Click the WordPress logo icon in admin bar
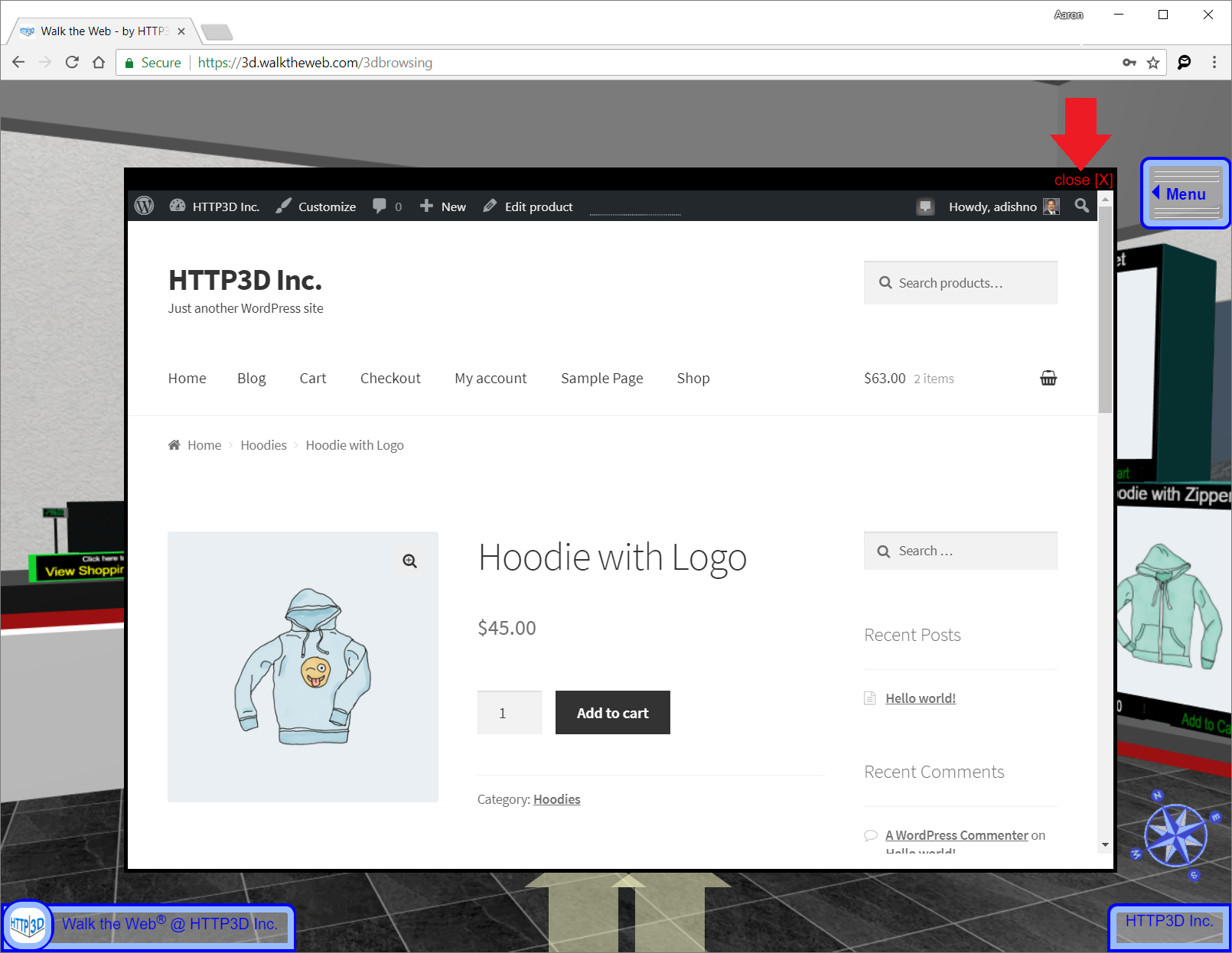Screen dimensions: 1232x953 [x=144, y=206]
